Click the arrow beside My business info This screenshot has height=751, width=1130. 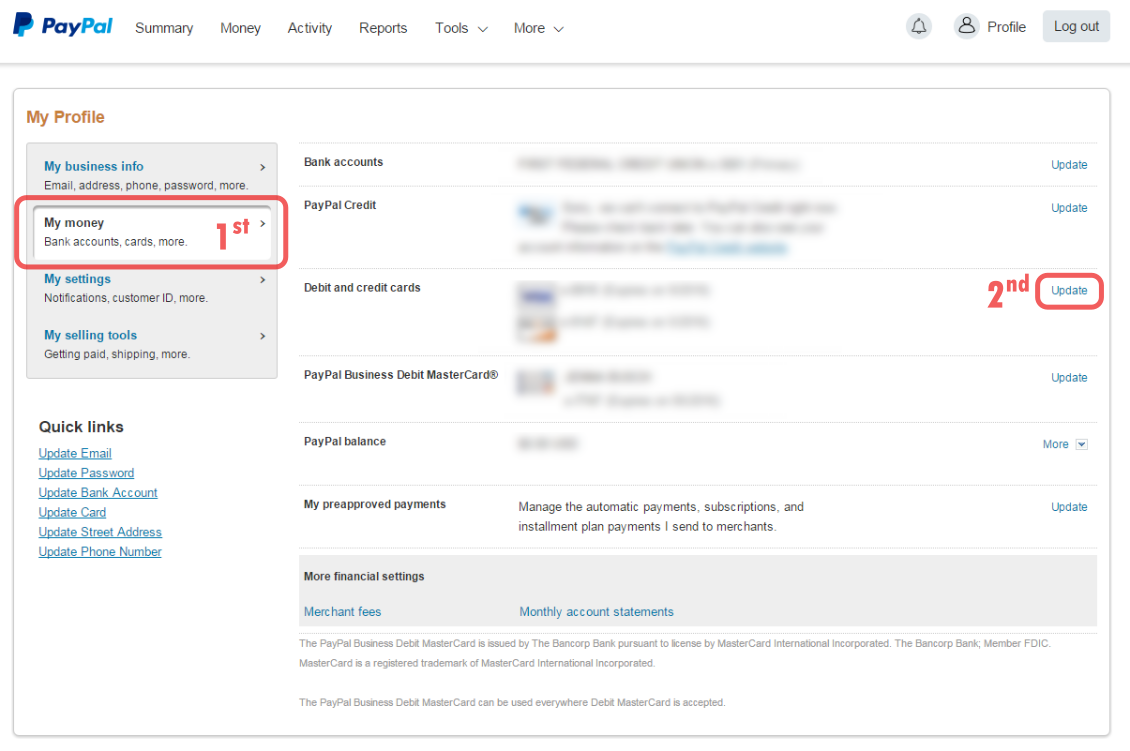tap(262, 167)
